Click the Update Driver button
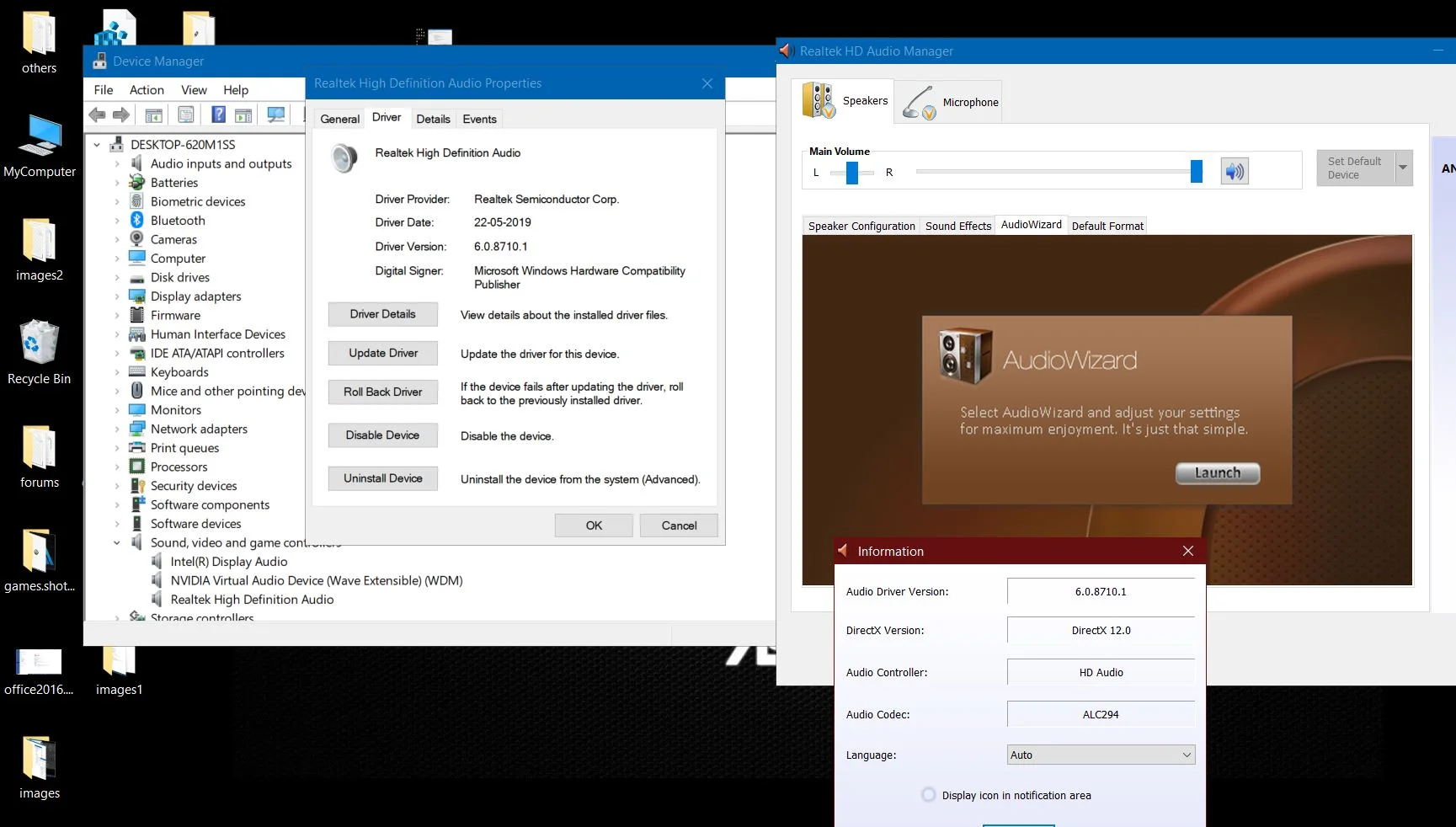1456x827 pixels. (383, 353)
